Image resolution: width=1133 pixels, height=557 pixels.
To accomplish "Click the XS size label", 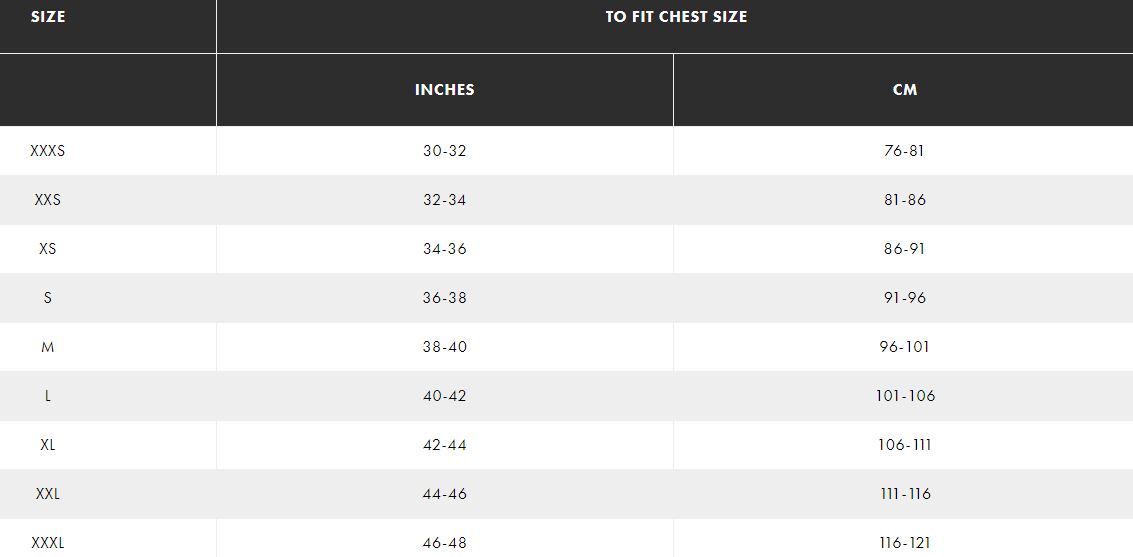I will click(x=48, y=249).
